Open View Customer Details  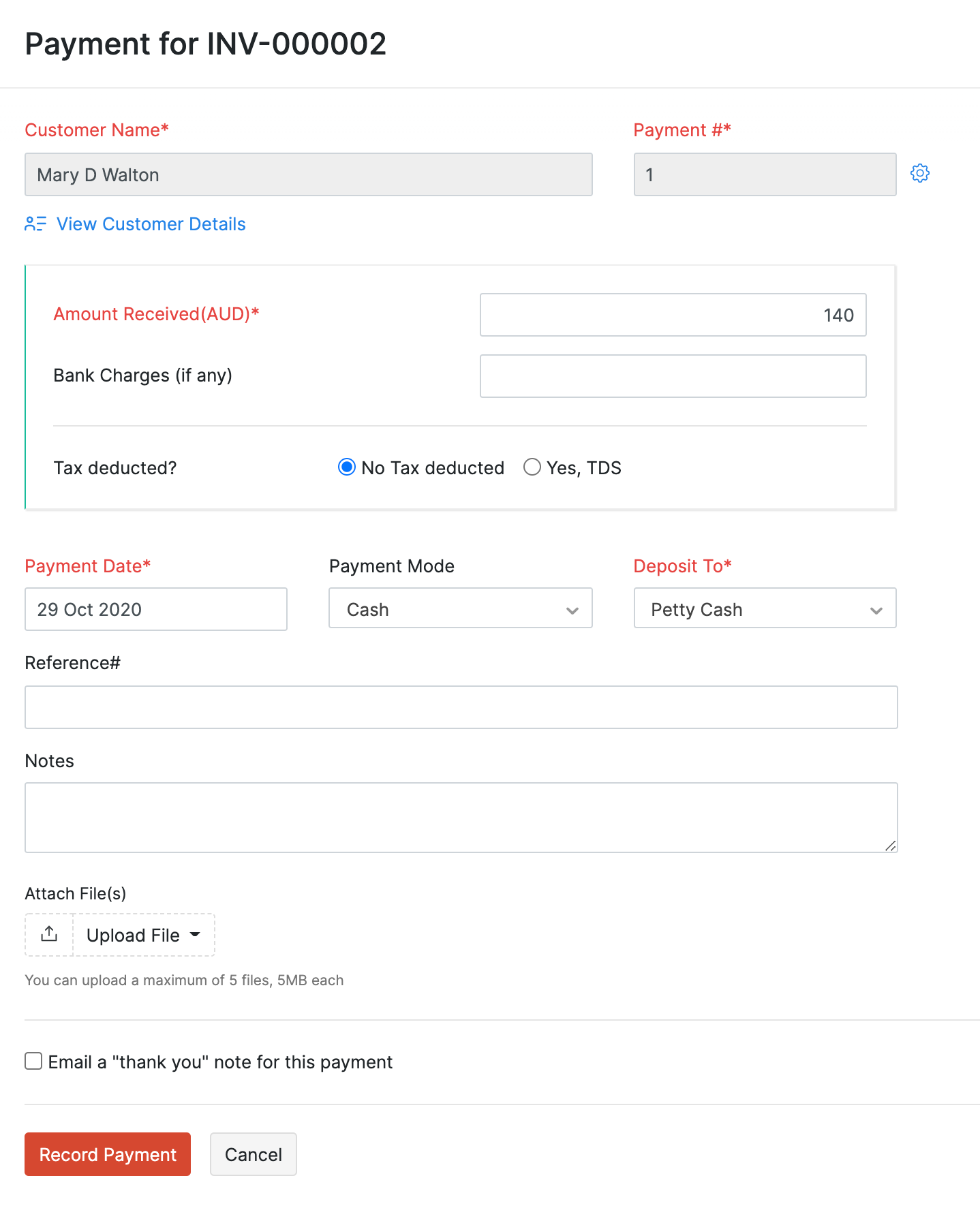pos(151,223)
